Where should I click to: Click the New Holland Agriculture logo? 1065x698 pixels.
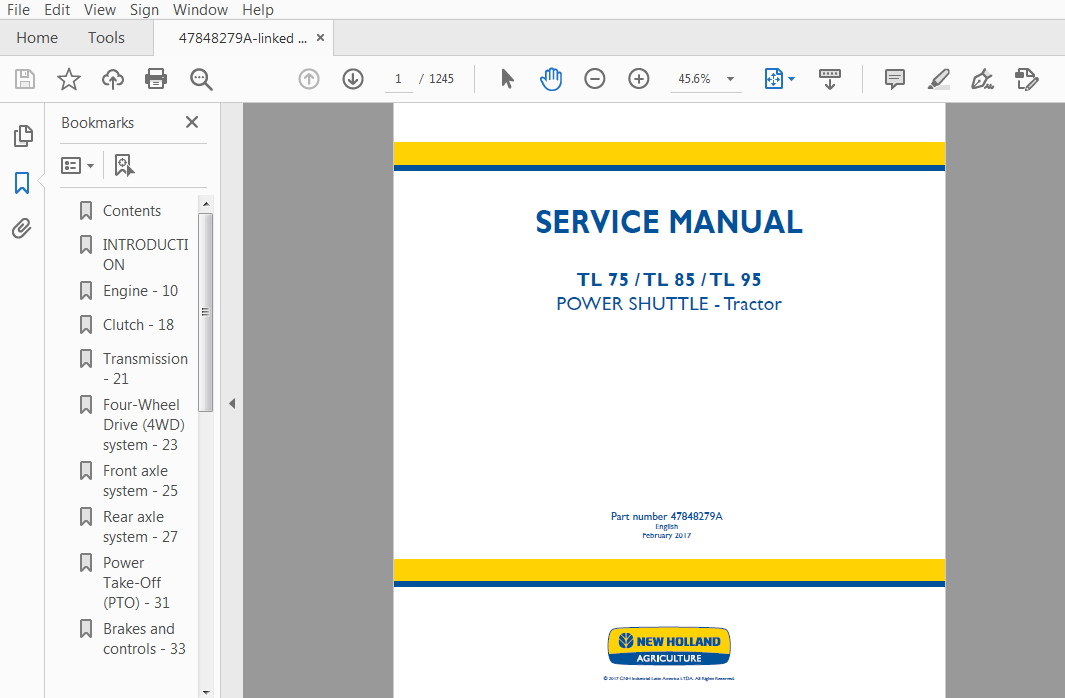tap(669, 646)
